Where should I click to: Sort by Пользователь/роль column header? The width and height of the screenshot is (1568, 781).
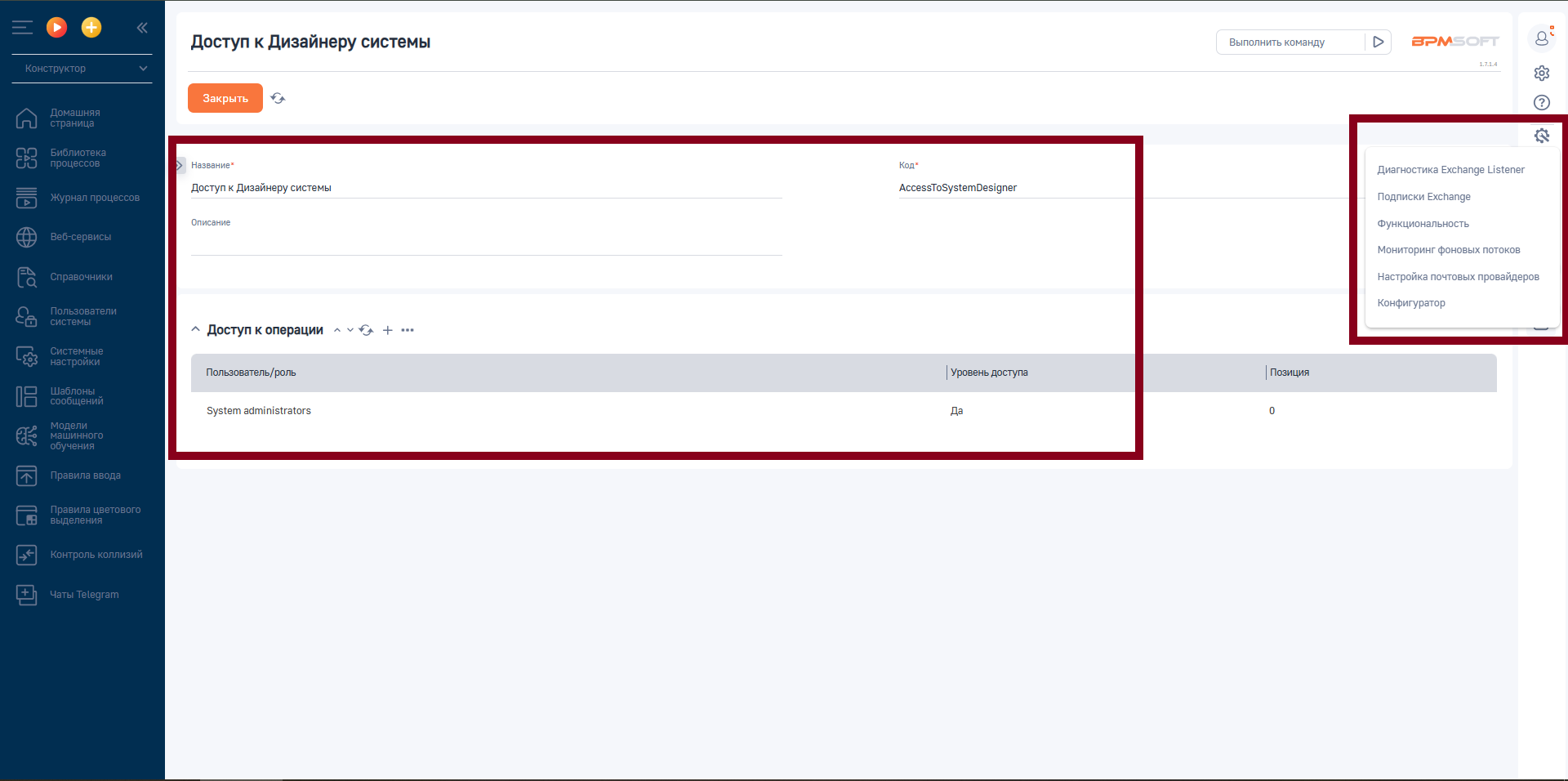pos(251,373)
